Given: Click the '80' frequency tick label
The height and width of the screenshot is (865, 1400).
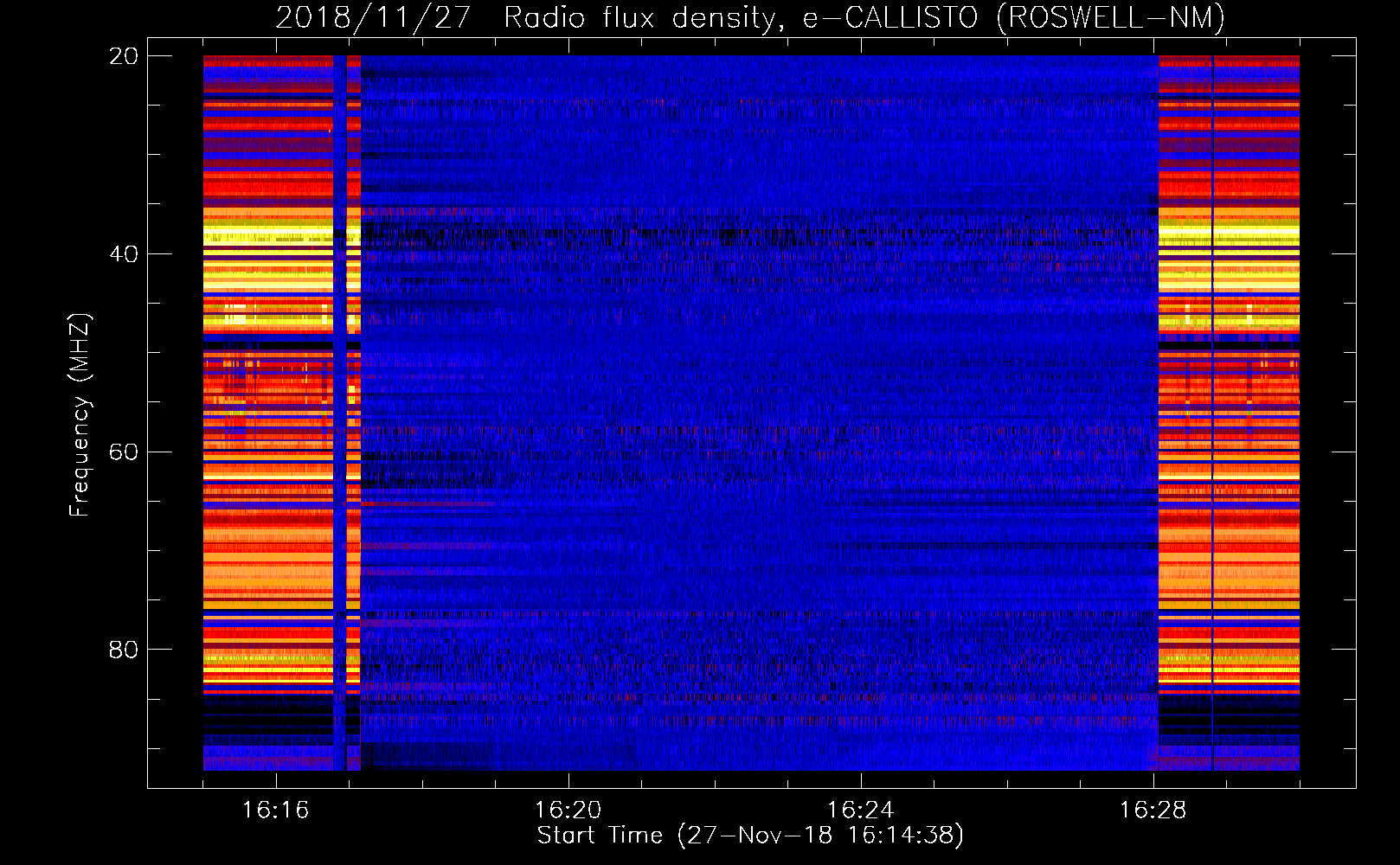Looking at the screenshot, I should pyautogui.click(x=124, y=650).
